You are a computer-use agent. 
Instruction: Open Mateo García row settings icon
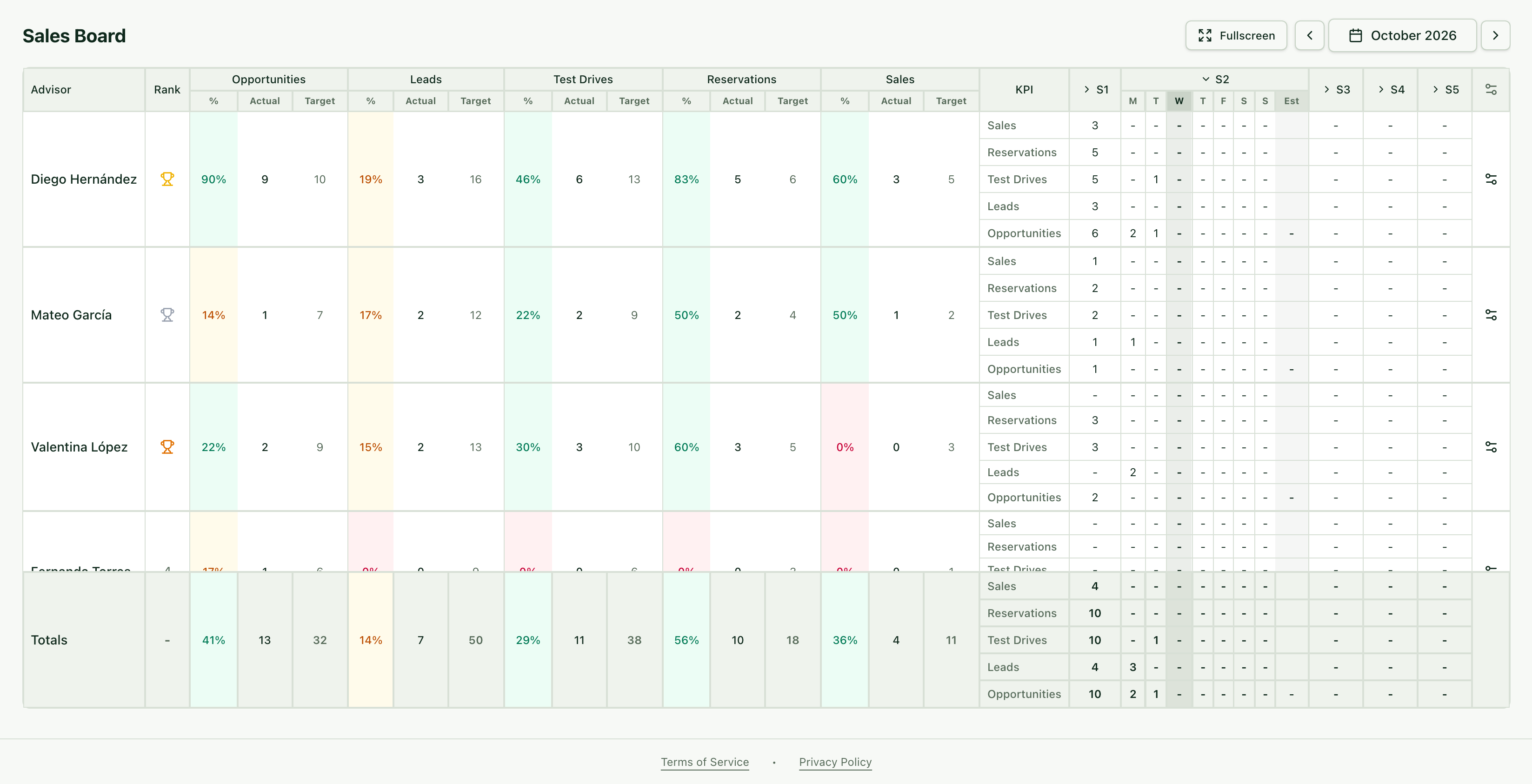pyautogui.click(x=1490, y=315)
